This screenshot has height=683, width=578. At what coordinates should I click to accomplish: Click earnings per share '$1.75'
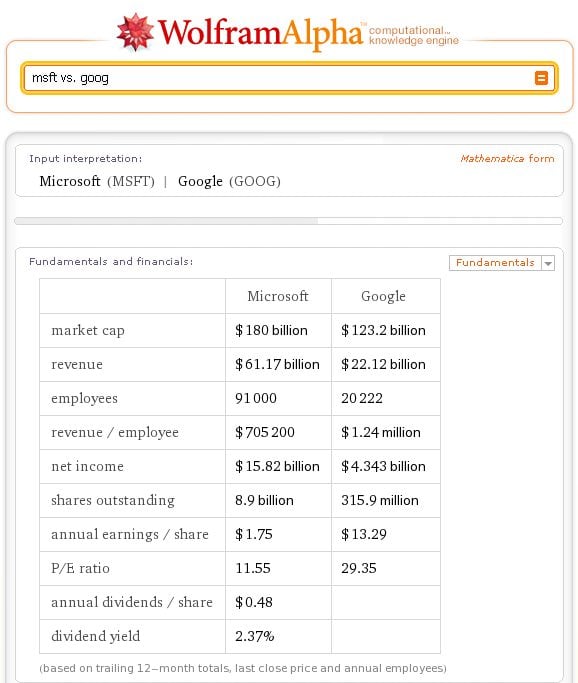(x=254, y=534)
